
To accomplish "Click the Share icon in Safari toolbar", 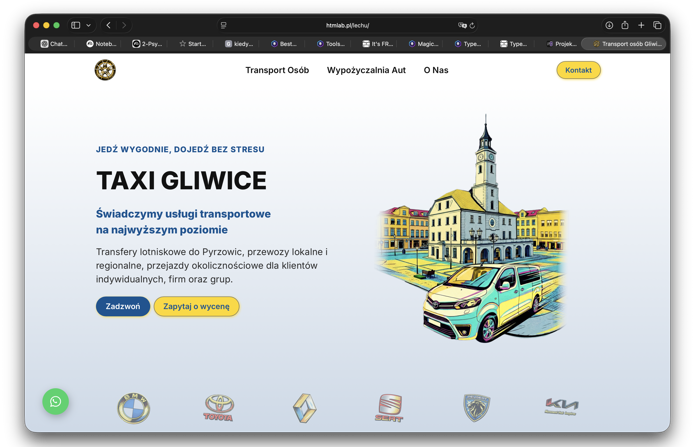I will 625,25.
